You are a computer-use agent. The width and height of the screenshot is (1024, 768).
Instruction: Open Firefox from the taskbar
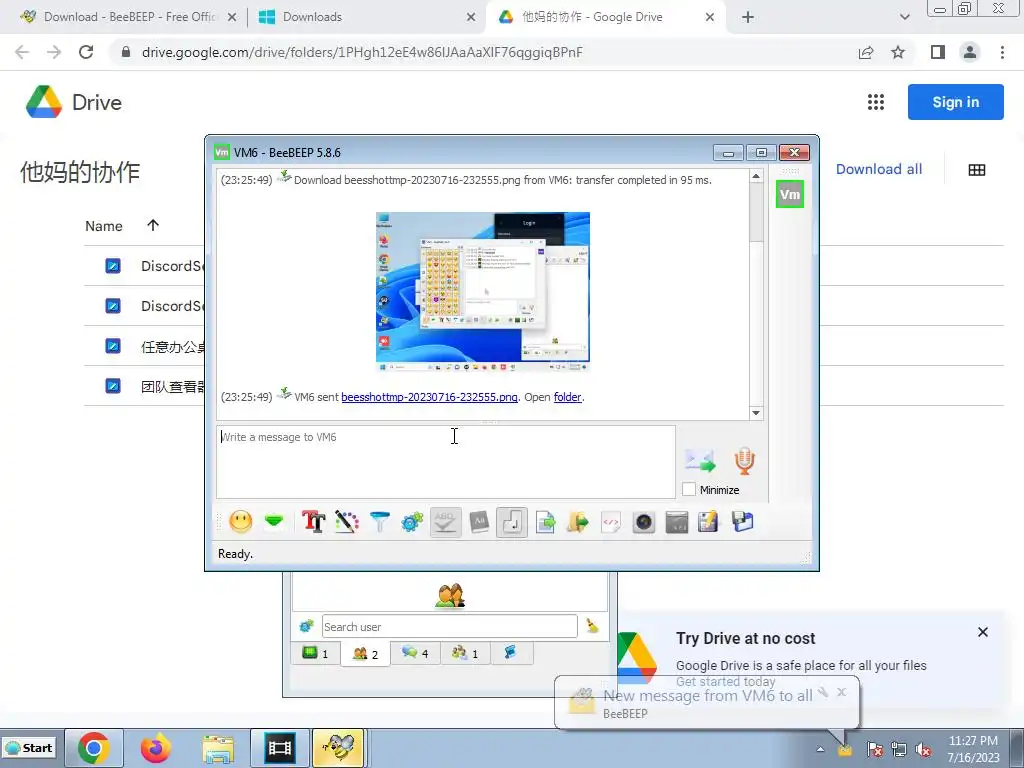[x=155, y=748]
